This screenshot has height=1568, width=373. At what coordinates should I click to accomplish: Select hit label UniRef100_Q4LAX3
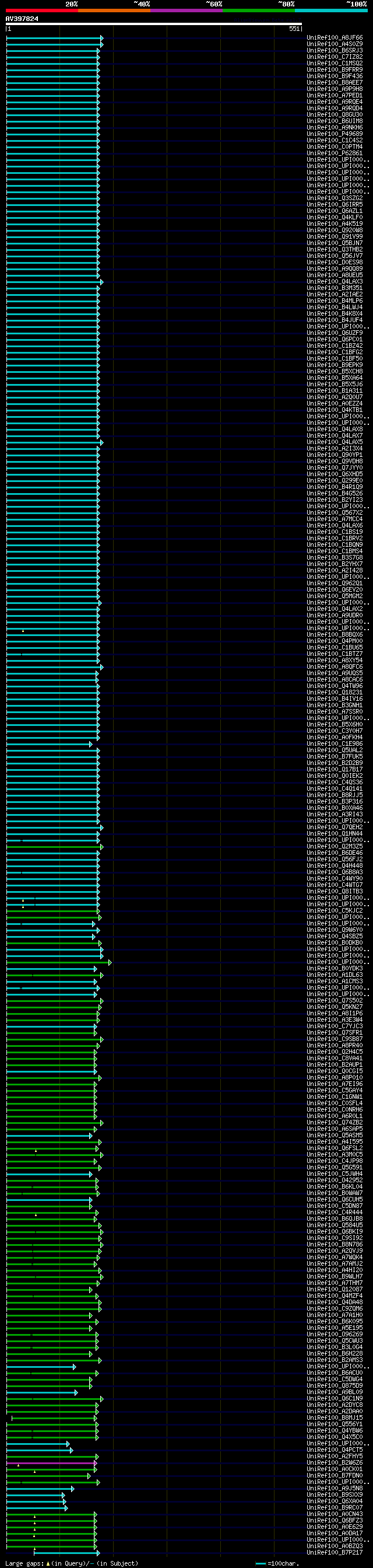pyautogui.click(x=335, y=281)
